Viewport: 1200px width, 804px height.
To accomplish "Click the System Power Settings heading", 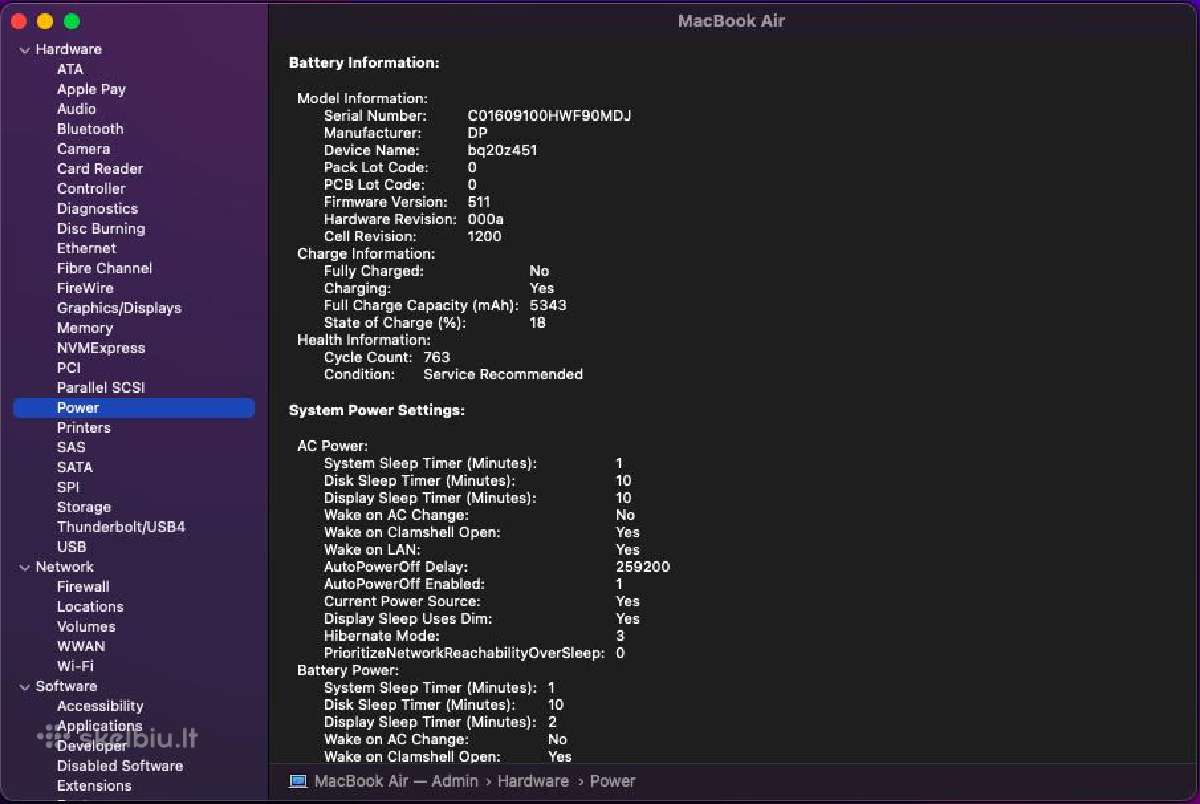I will pos(377,410).
